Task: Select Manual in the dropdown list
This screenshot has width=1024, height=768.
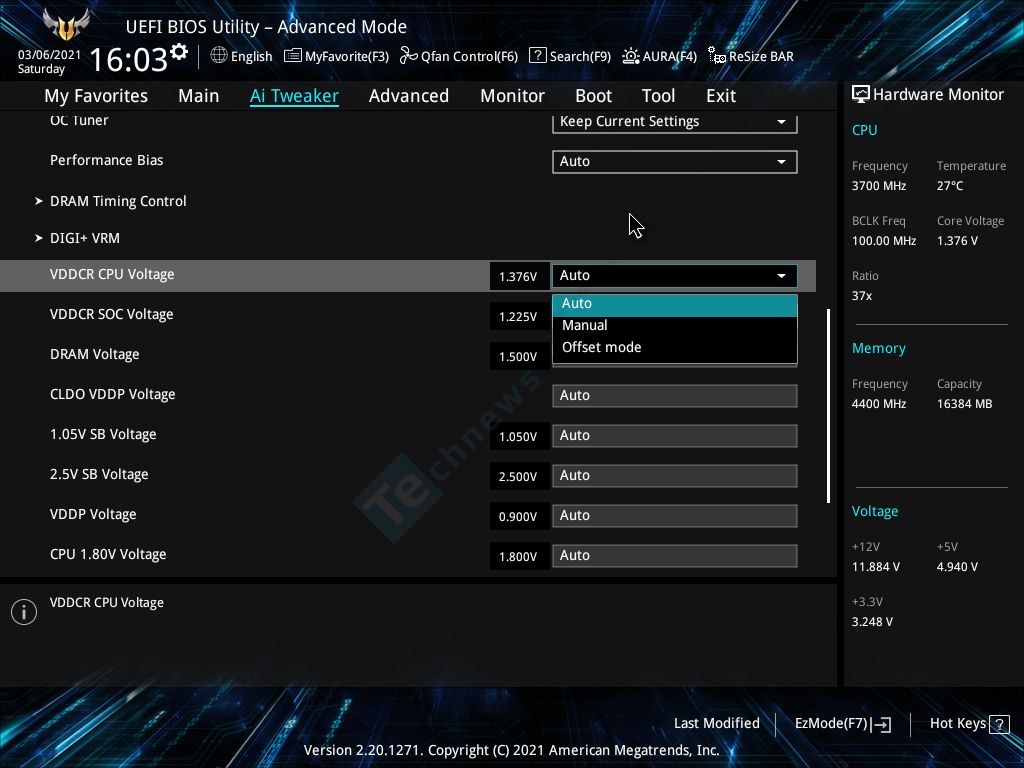Action: point(675,325)
